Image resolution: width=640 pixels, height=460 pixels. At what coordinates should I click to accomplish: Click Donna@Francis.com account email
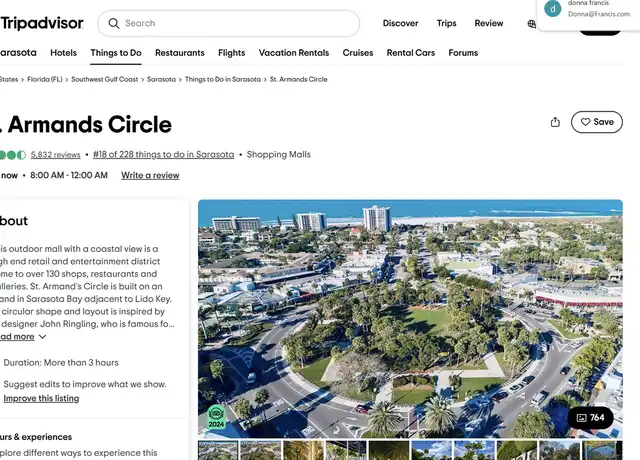[599, 14]
